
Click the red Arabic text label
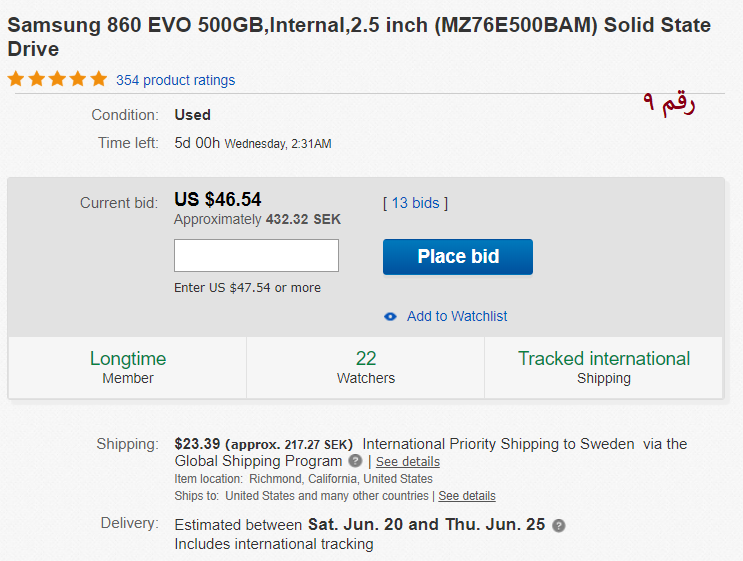pyautogui.click(x=668, y=104)
